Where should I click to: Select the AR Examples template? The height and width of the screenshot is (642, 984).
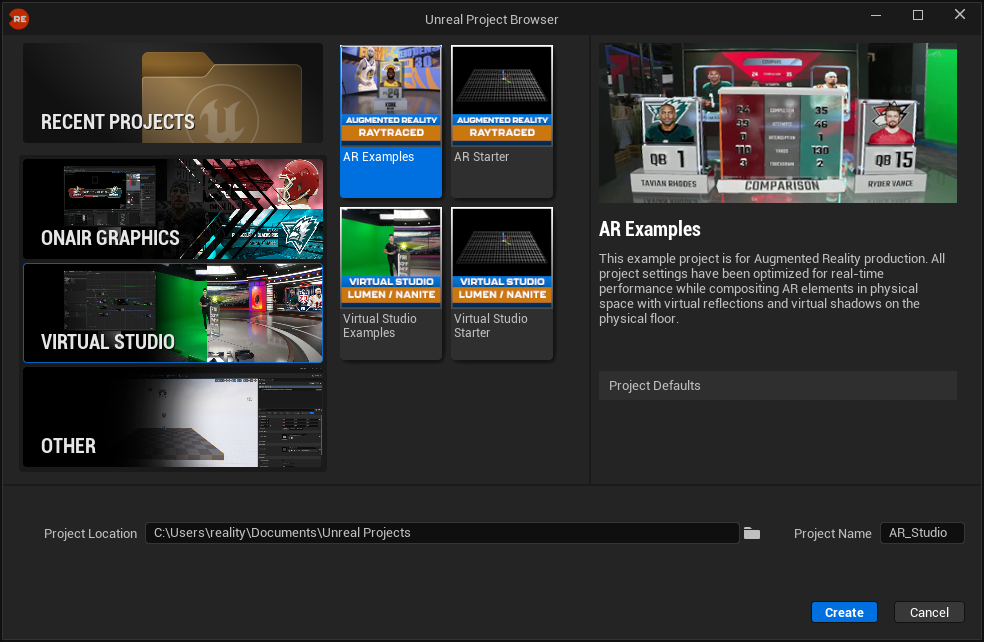click(x=391, y=121)
